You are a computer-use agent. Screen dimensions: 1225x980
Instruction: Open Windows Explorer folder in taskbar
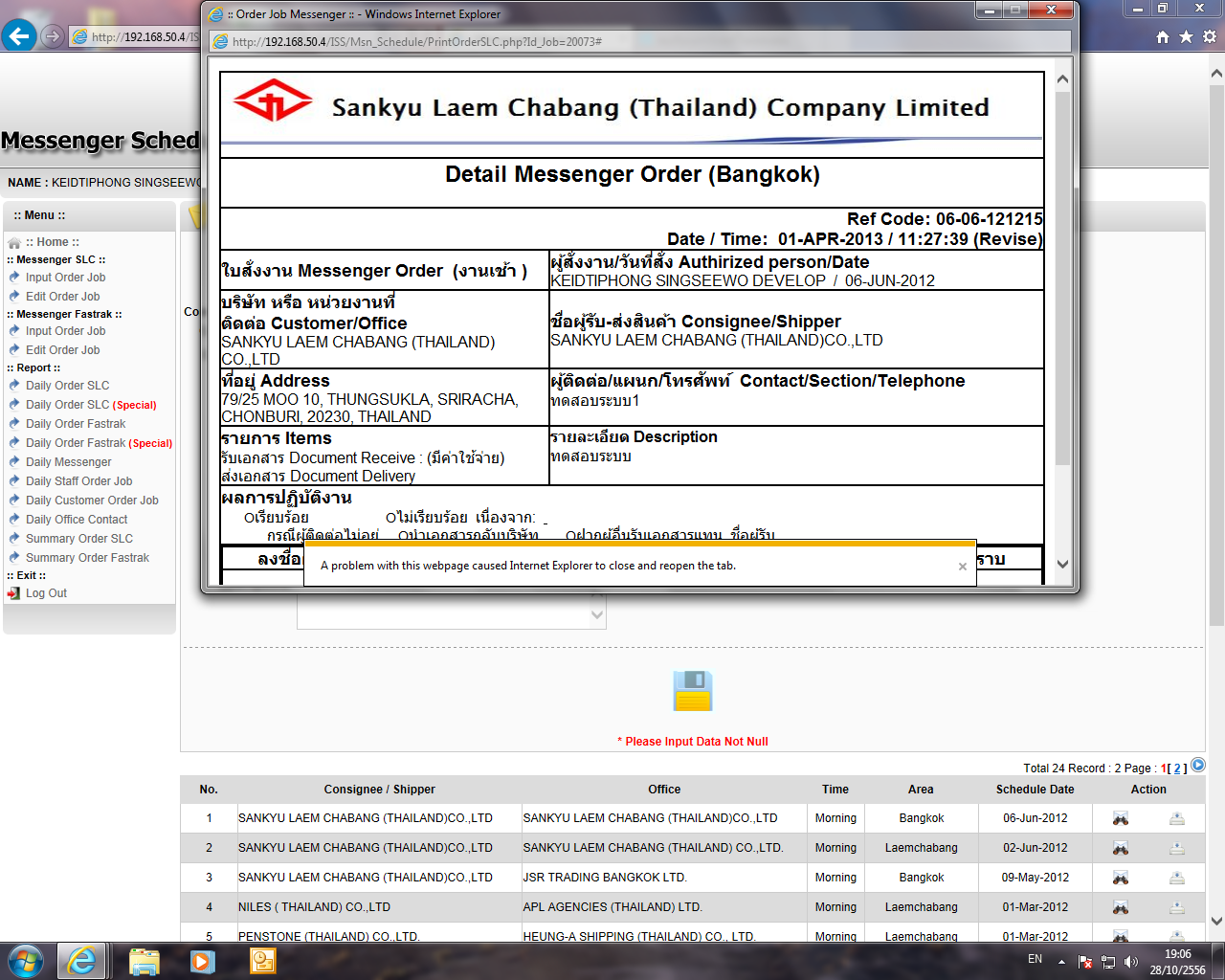(144, 961)
